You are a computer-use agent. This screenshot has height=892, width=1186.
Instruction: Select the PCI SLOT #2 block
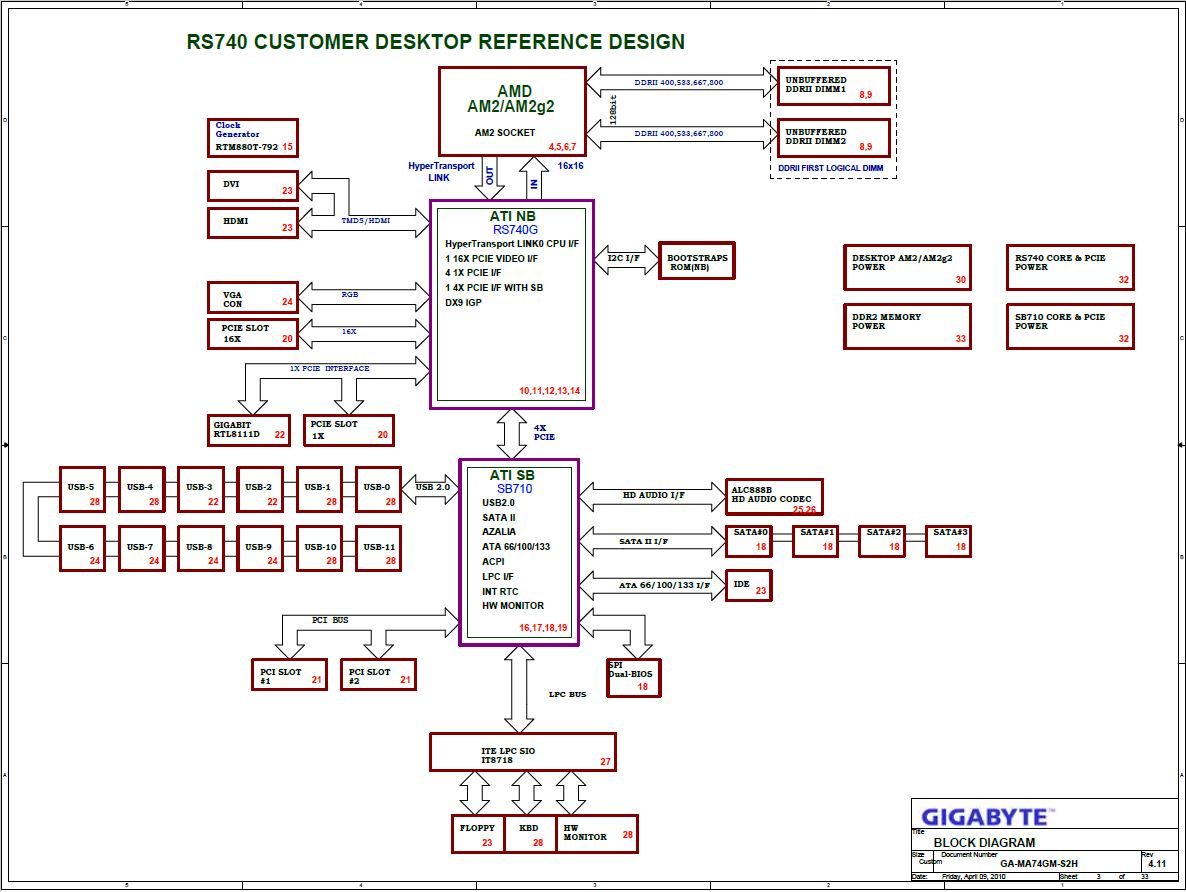point(378,674)
